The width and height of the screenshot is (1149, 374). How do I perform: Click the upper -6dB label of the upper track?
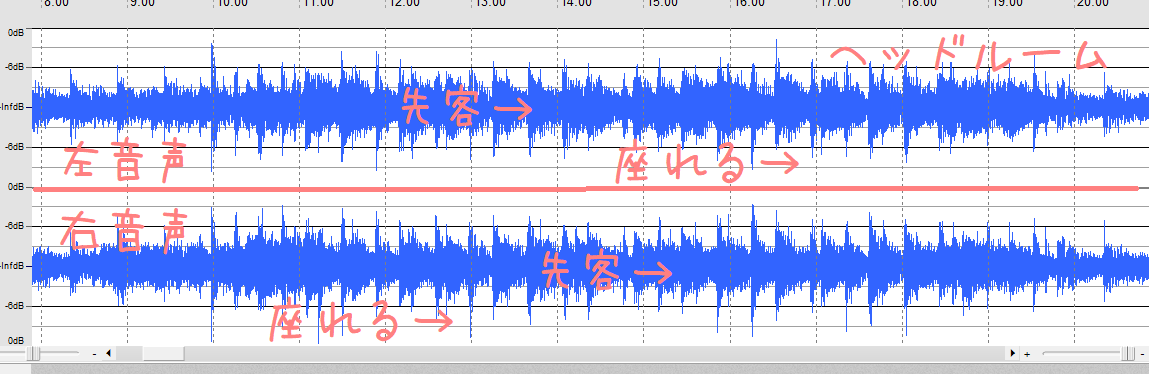coord(15,67)
